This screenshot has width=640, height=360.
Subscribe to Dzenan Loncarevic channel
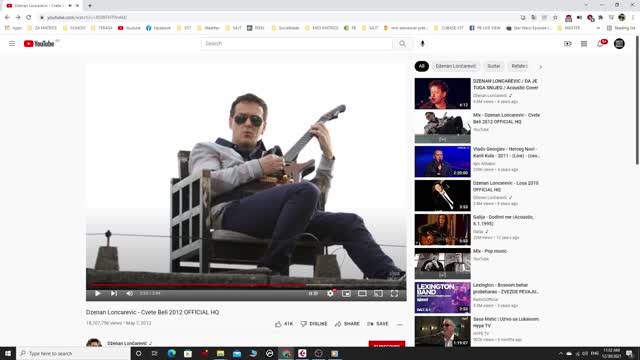(x=387, y=344)
